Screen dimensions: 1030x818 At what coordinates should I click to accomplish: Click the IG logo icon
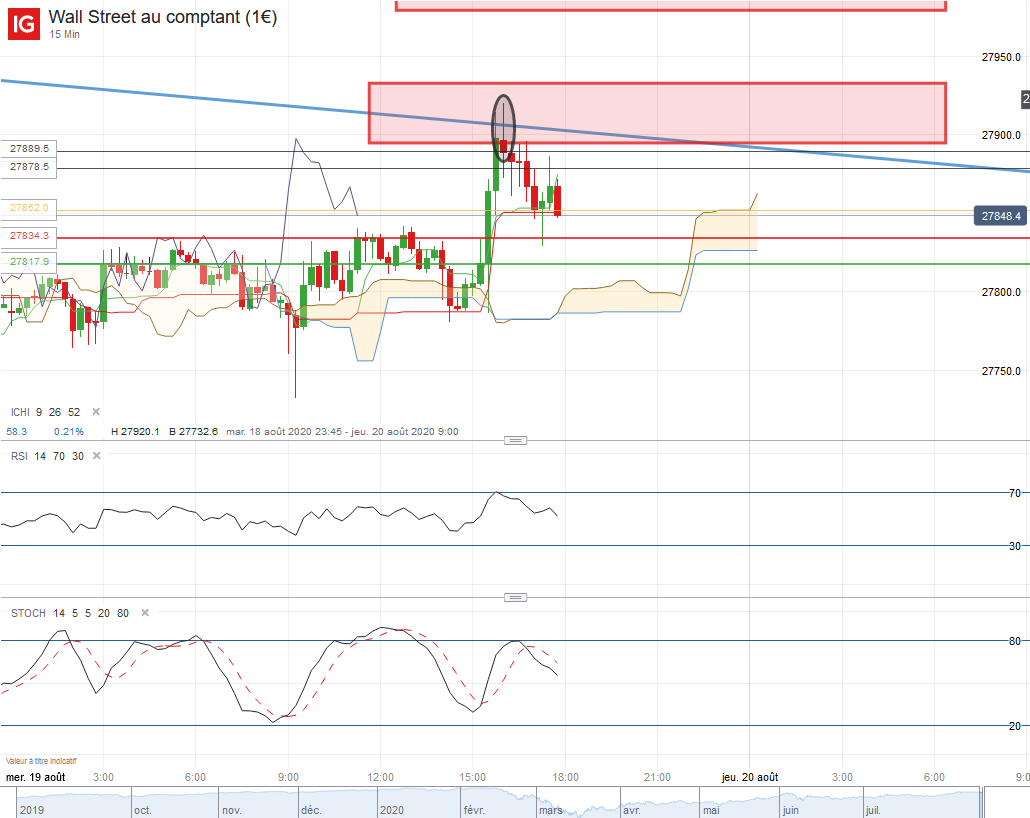(x=25, y=22)
